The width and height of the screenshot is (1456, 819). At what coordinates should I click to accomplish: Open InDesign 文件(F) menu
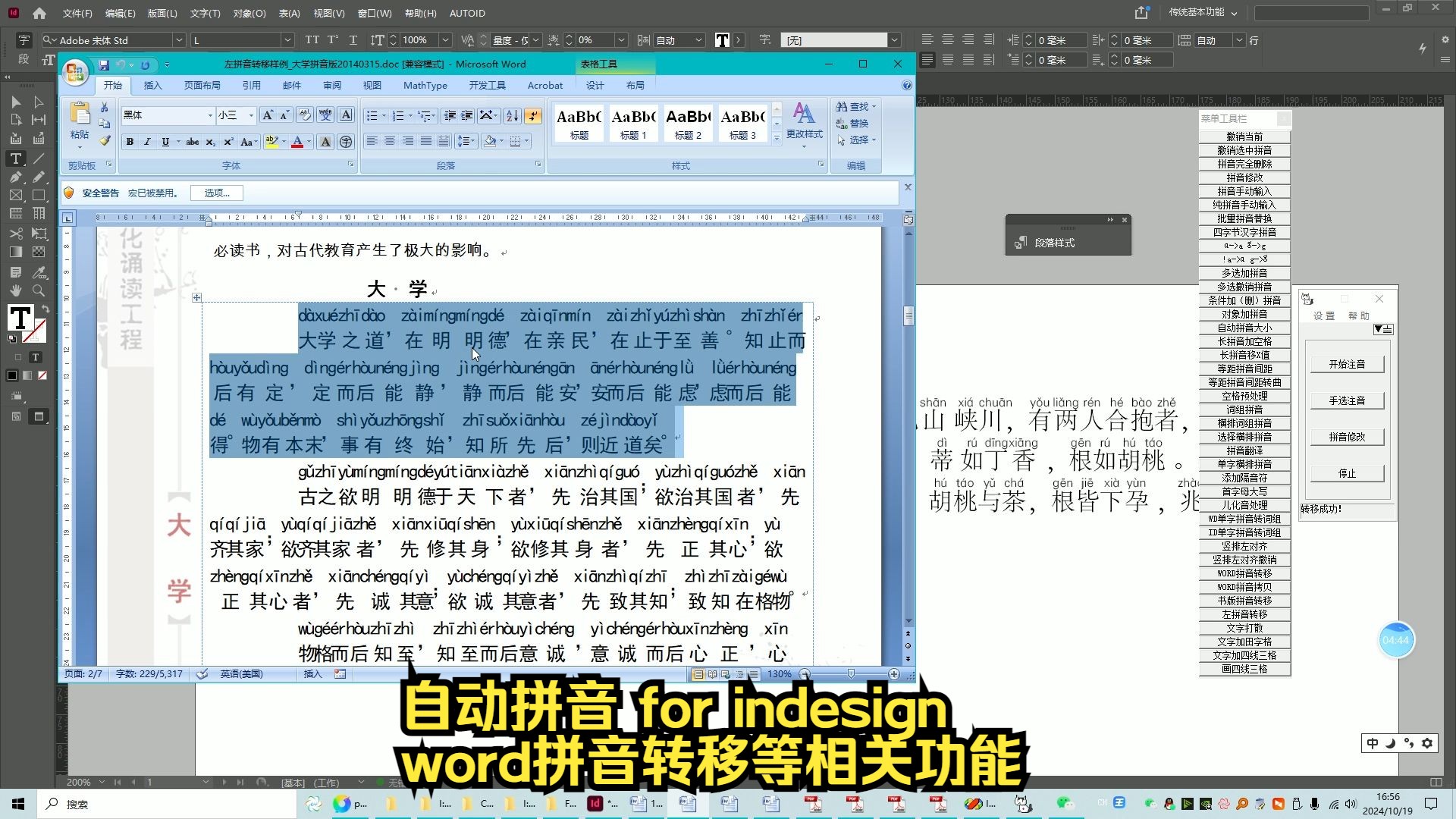(77, 13)
